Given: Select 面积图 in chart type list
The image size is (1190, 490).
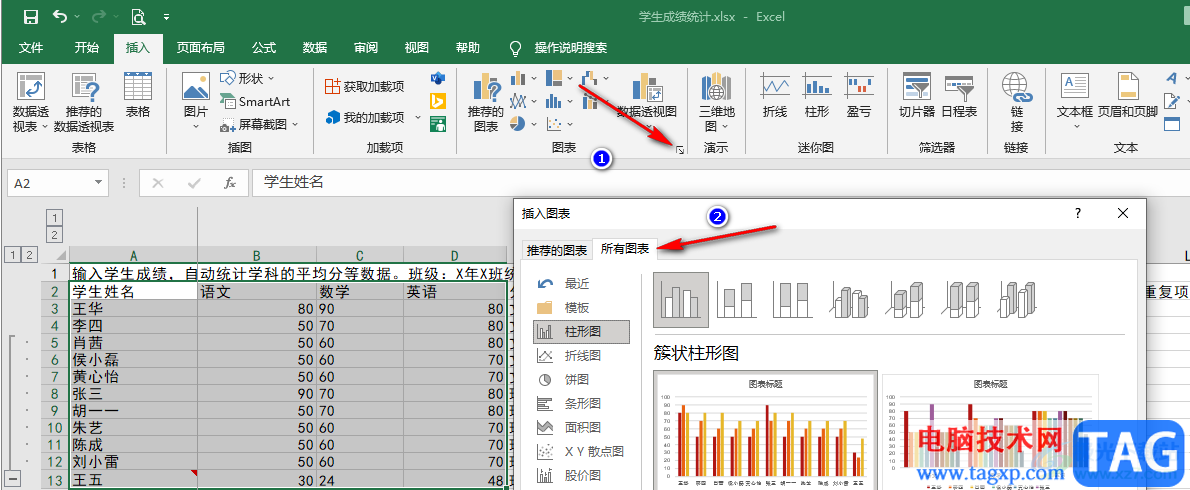Looking at the screenshot, I should pyautogui.click(x=581, y=427).
